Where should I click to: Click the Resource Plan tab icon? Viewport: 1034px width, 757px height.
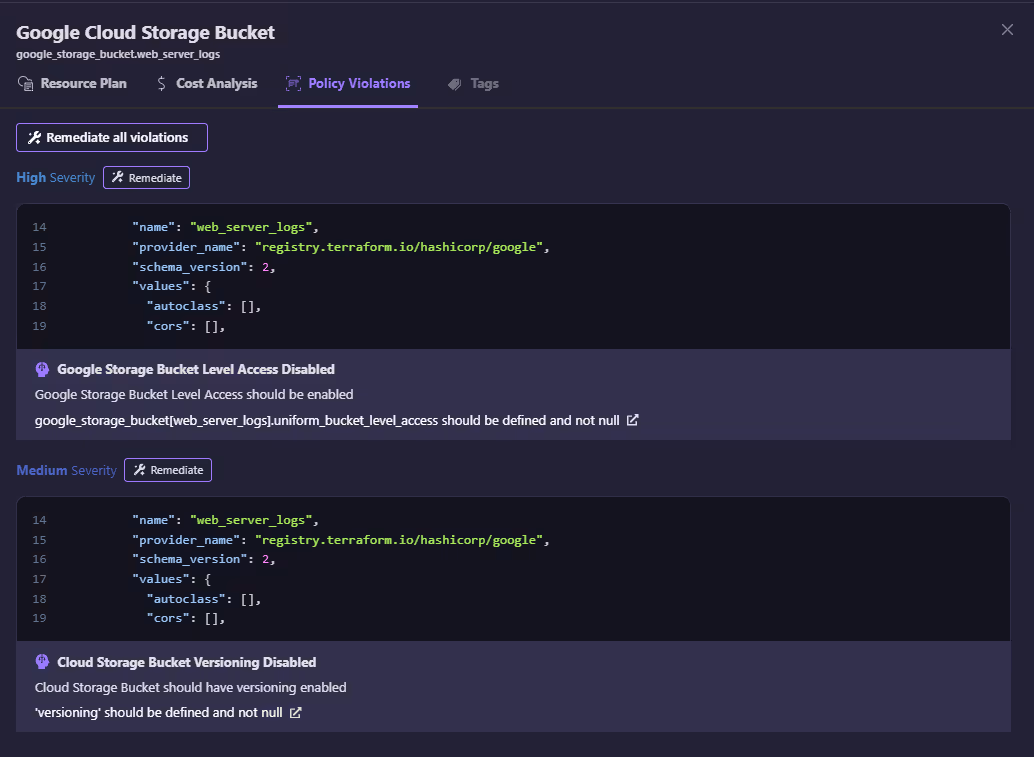(x=25, y=84)
